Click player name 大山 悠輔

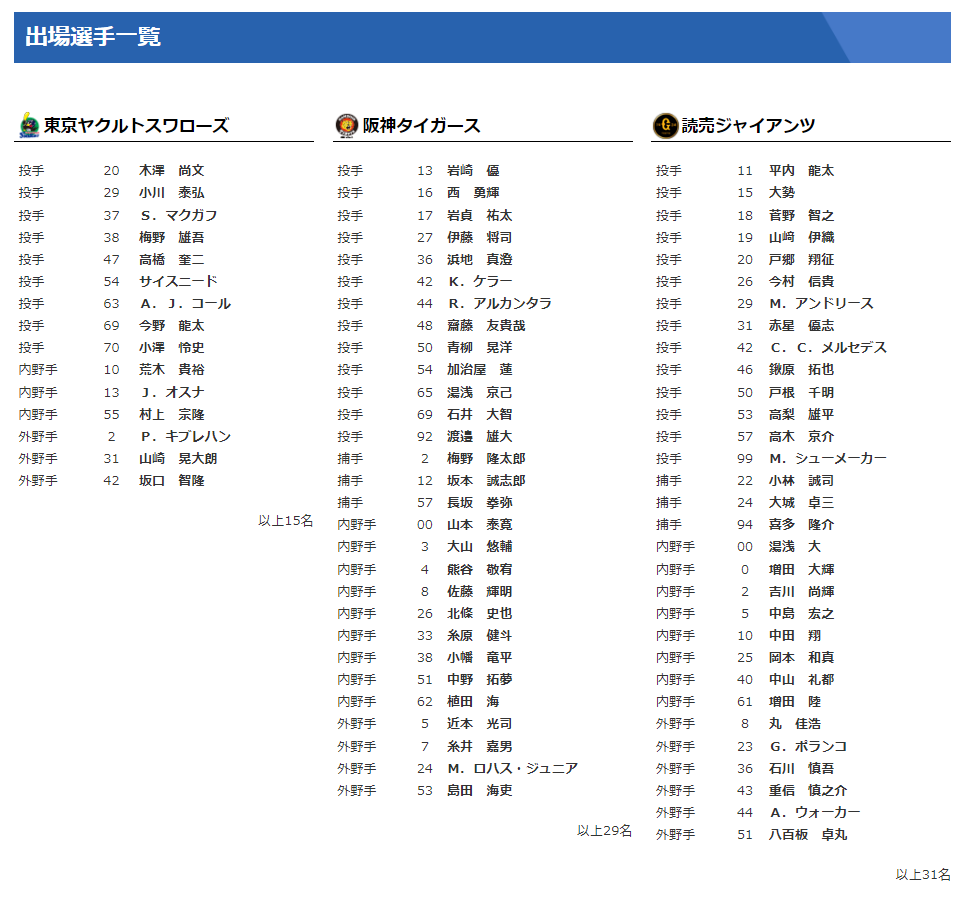pyautogui.click(x=480, y=547)
